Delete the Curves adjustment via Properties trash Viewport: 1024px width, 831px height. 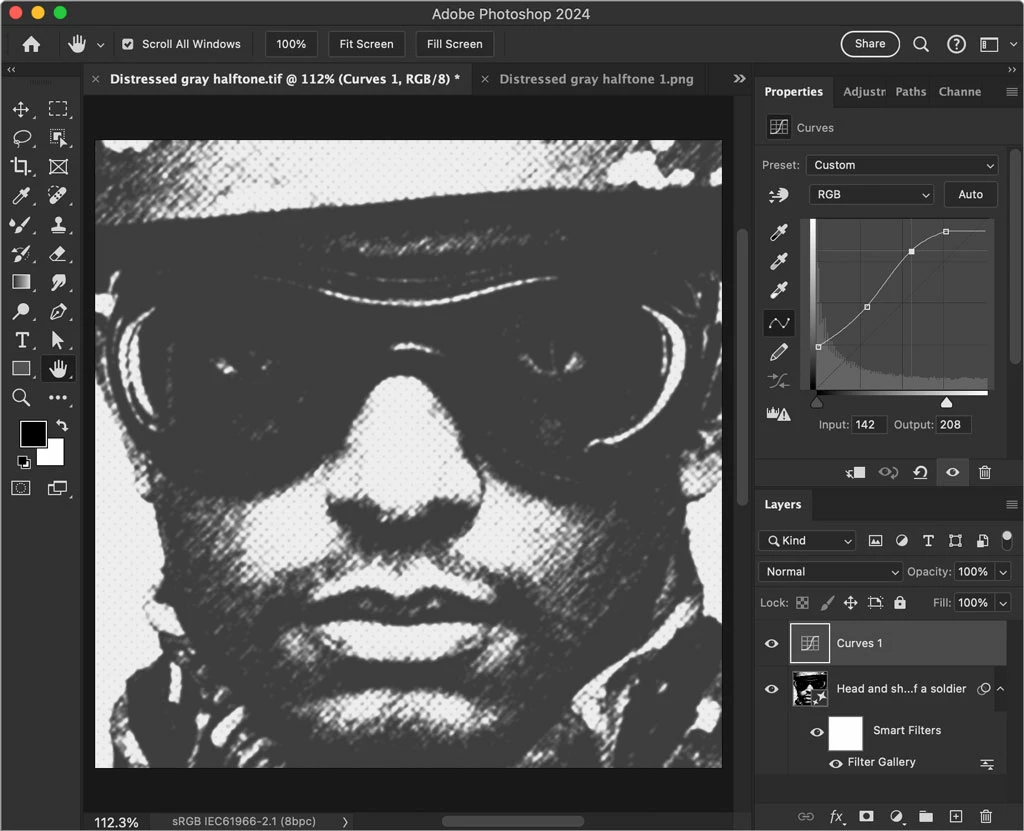coord(985,472)
